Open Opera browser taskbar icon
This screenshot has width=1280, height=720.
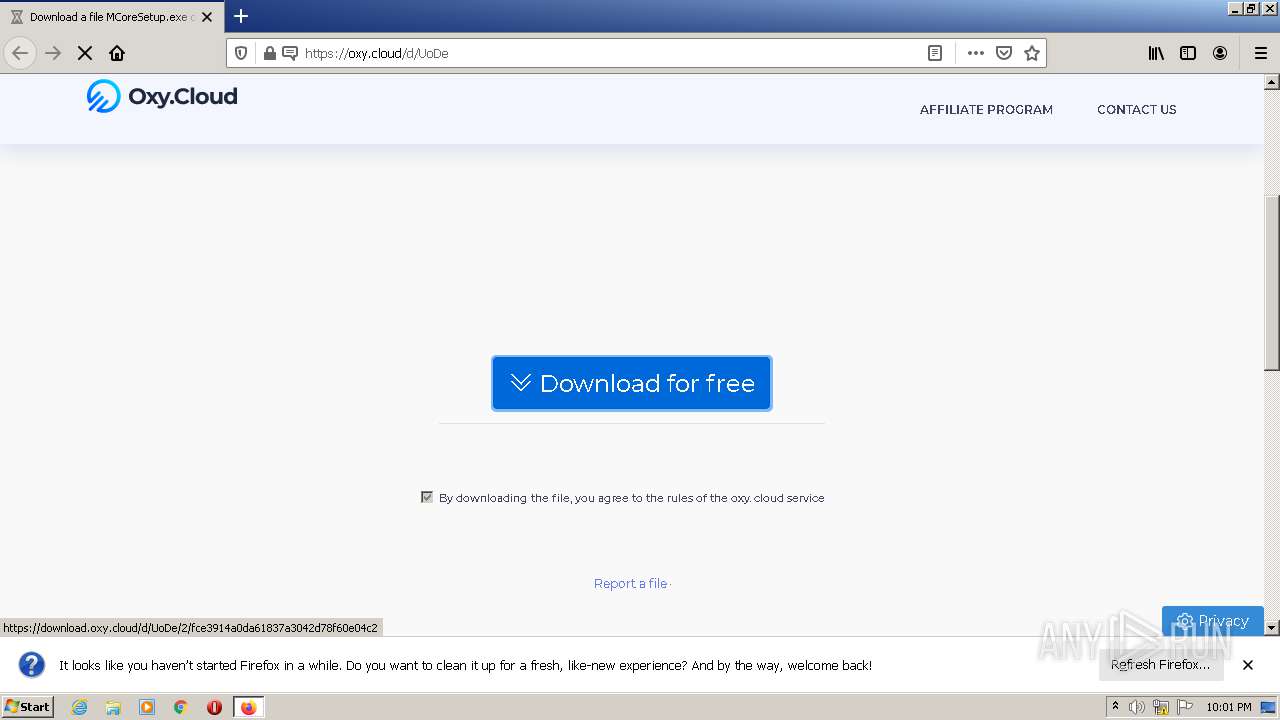pyautogui.click(x=214, y=707)
